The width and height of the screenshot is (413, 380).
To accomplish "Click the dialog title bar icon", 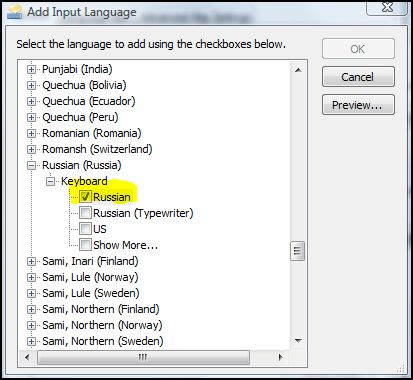I will pyautogui.click(x=15, y=12).
